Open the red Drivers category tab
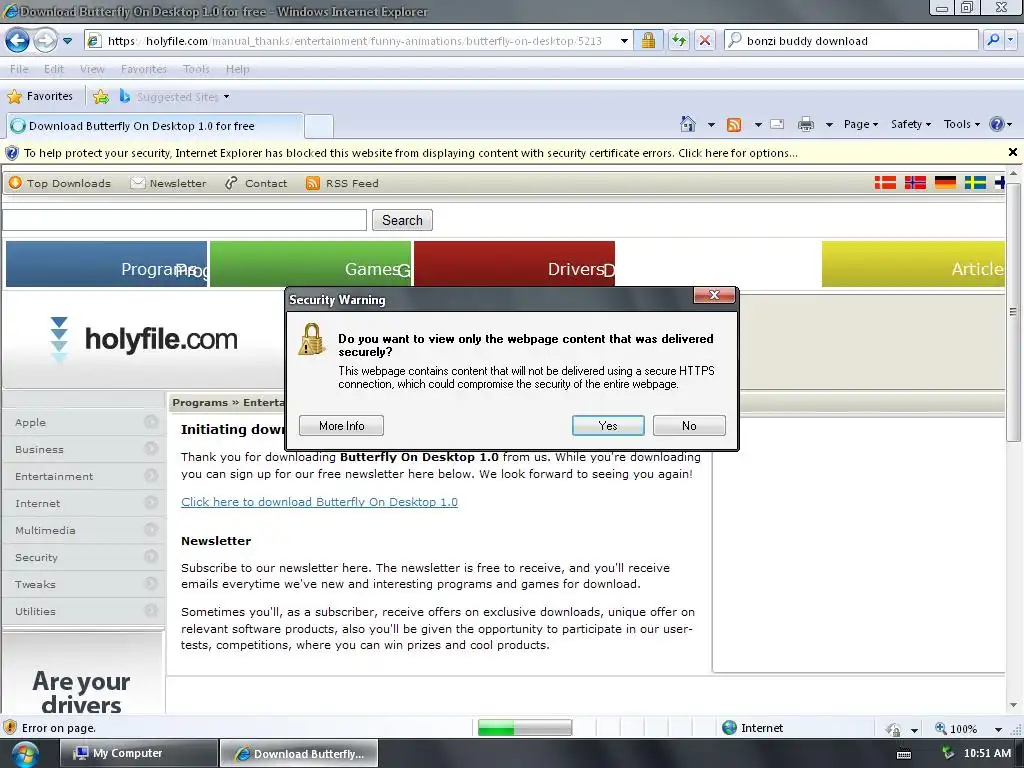The width and height of the screenshot is (1024, 768). point(515,264)
